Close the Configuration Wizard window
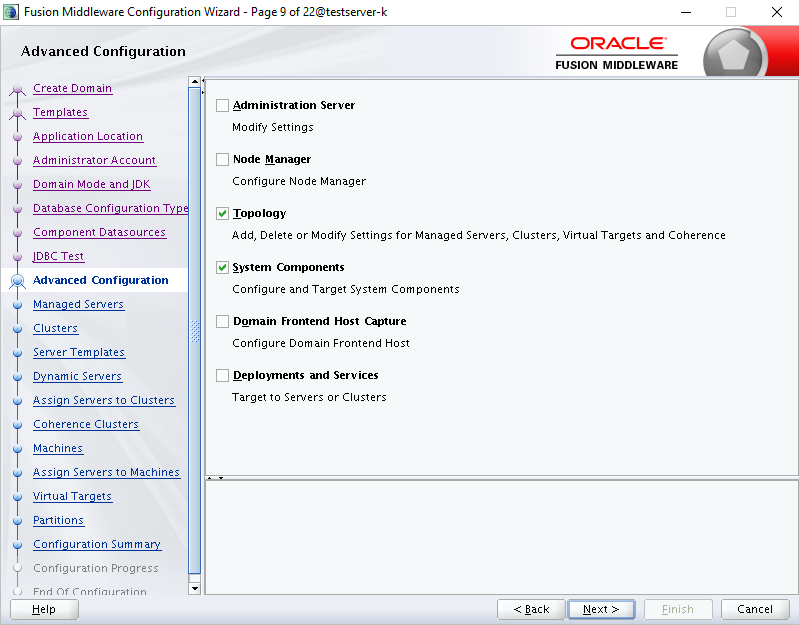Screen dimensions: 799x625 pyautogui.click(x=777, y=12)
